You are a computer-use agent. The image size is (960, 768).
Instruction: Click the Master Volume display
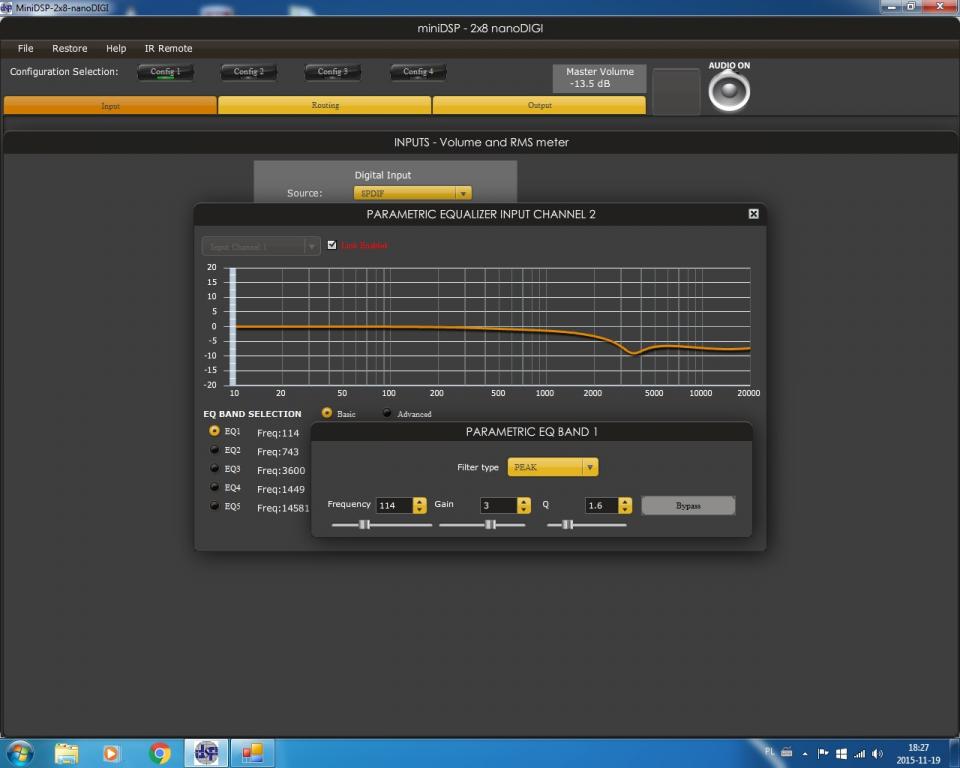(x=599, y=78)
